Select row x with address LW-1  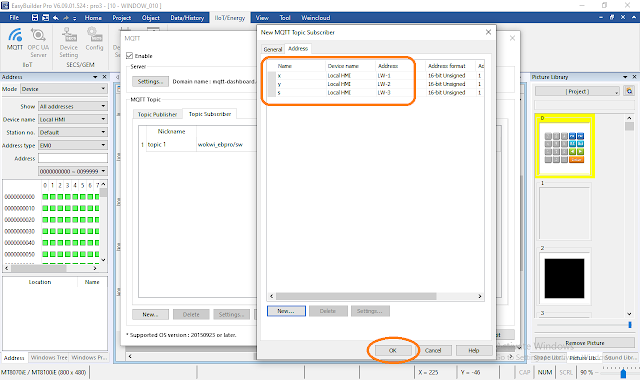[x=376, y=76]
